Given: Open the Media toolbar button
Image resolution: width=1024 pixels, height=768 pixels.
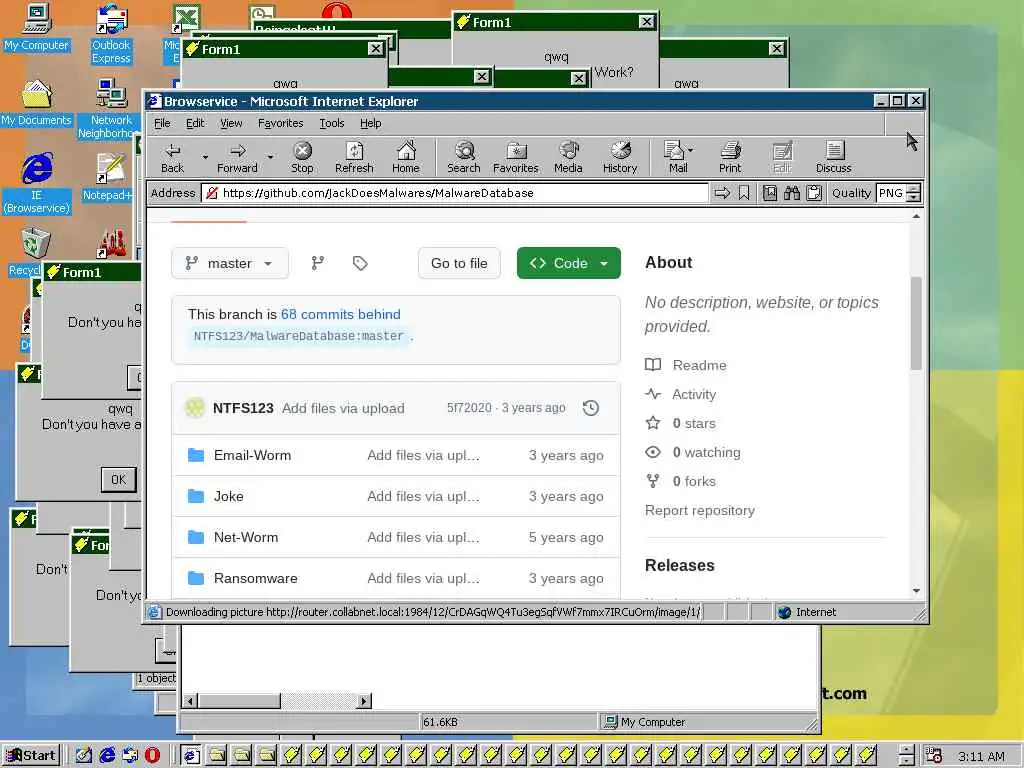Looking at the screenshot, I should pos(568,157).
